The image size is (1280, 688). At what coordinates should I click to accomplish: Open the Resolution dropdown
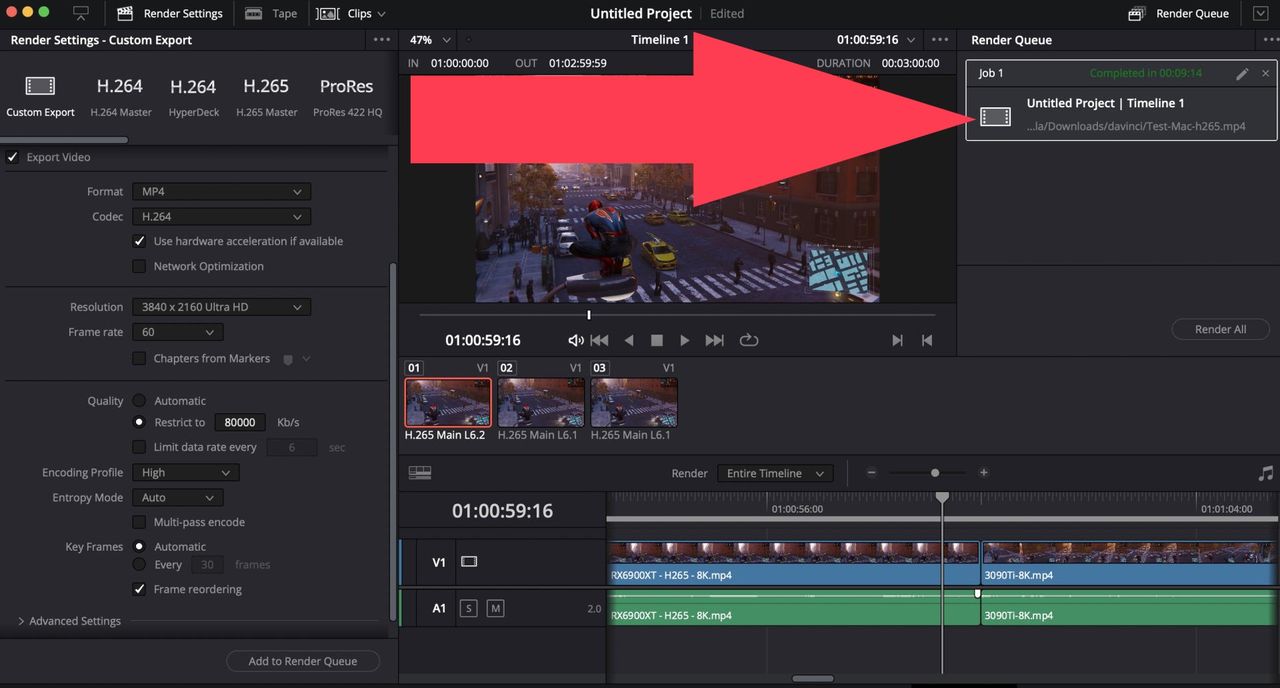[222, 307]
